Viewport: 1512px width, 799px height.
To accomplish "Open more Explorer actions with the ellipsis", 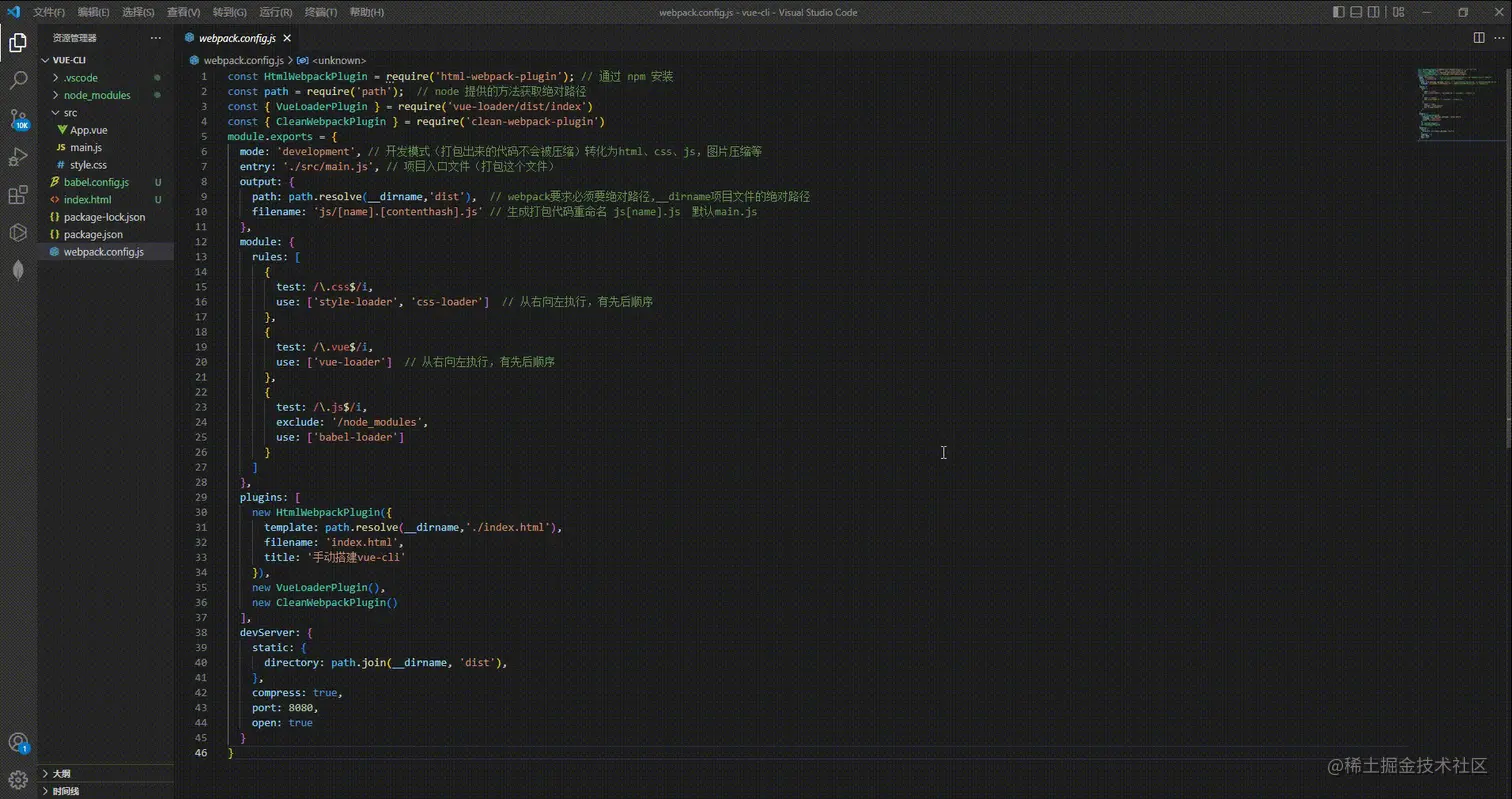I will click(155, 37).
